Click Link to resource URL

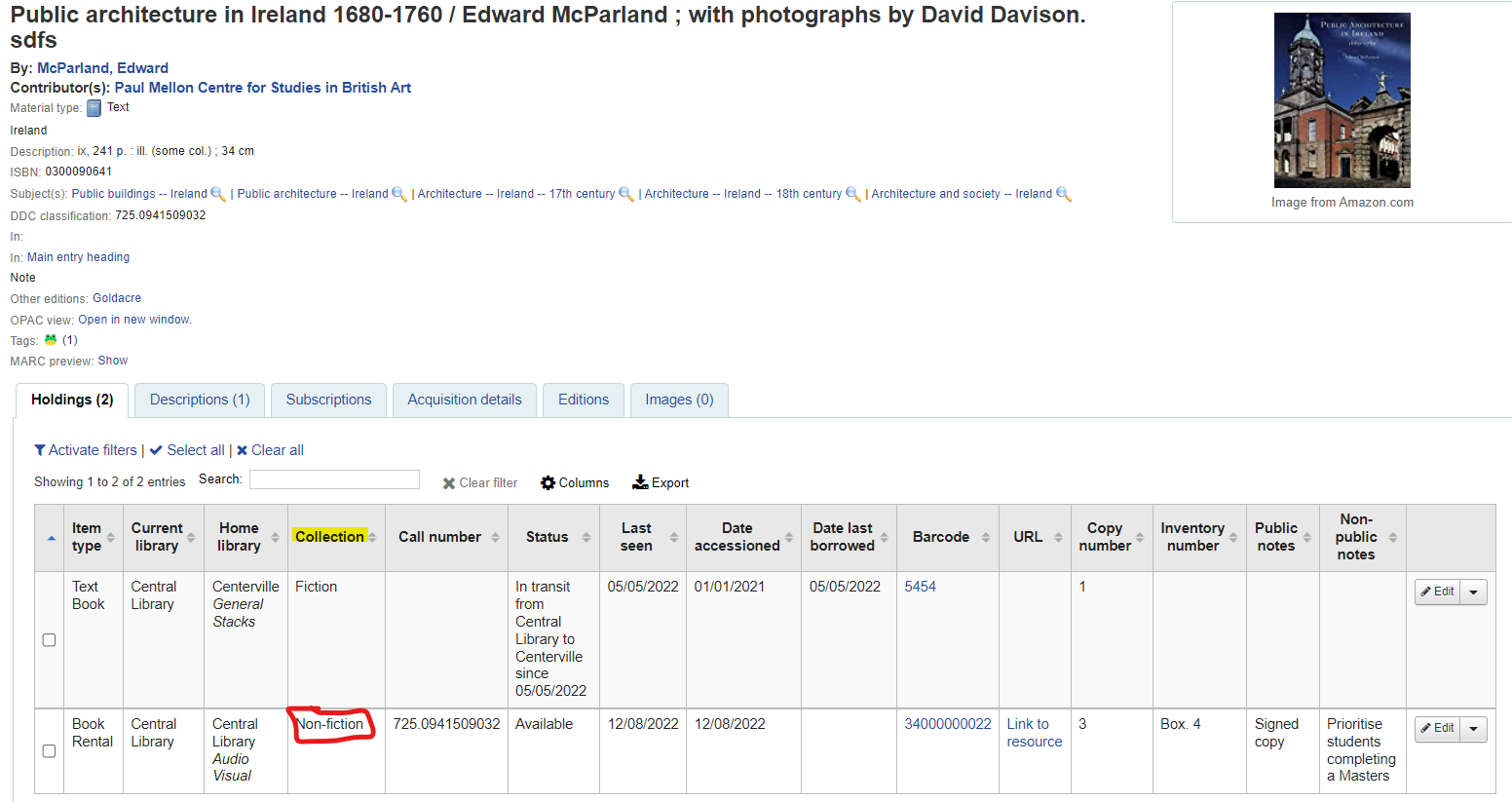tap(1034, 733)
